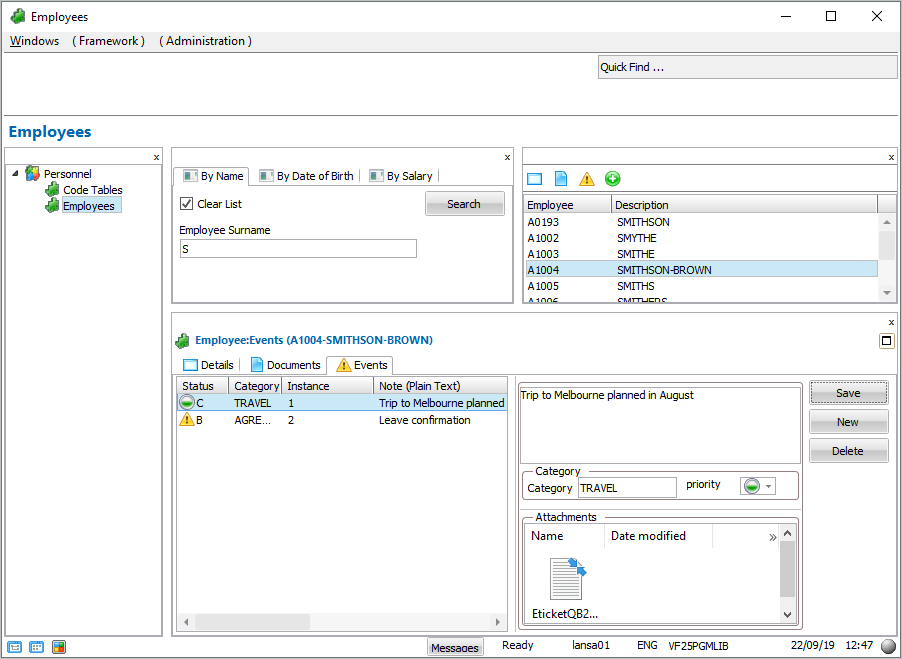Select the Code Tables tree item

tap(92, 190)
